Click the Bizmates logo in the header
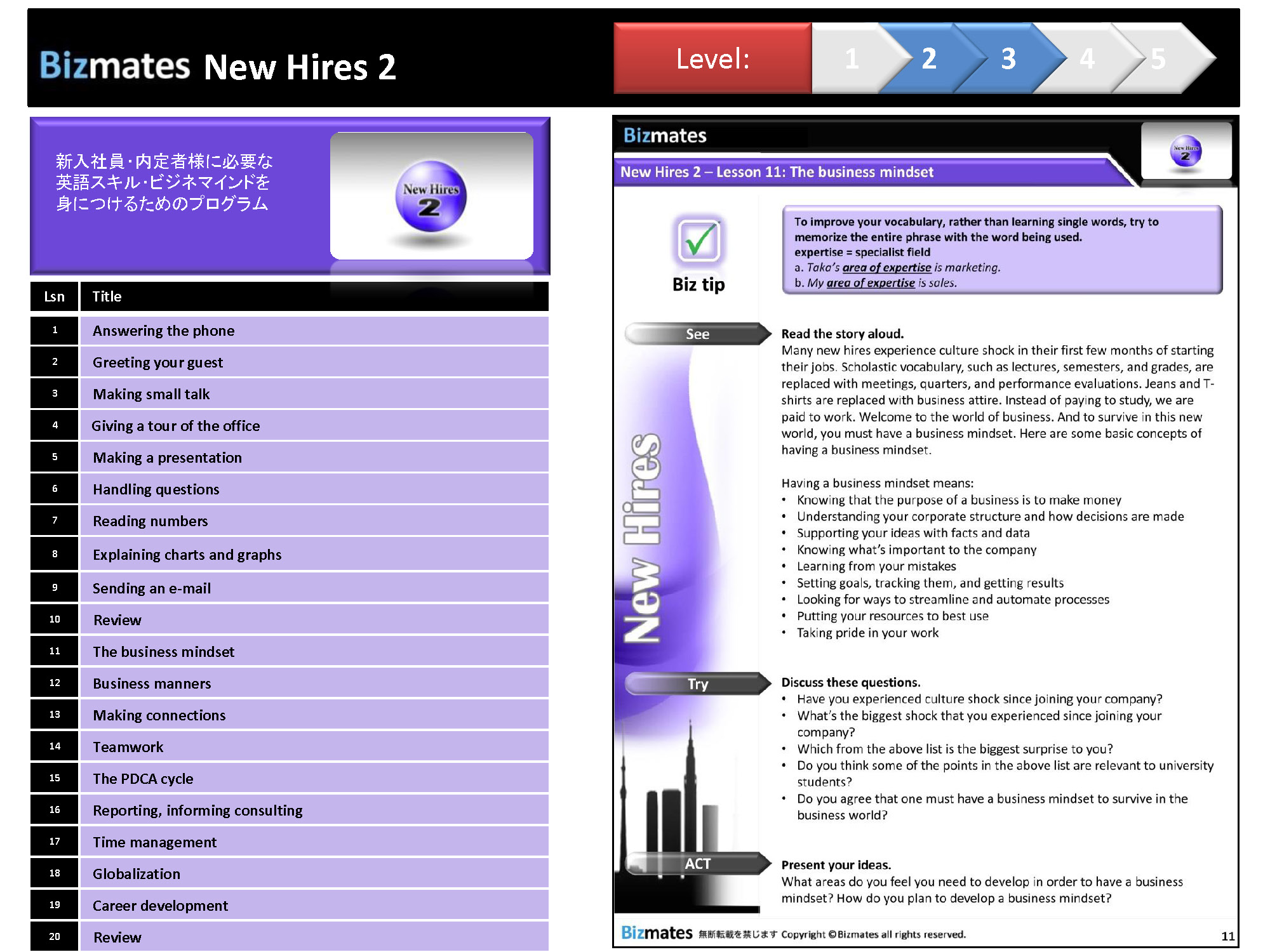This screenshot has height=952, width=1270. coord(114,65)
